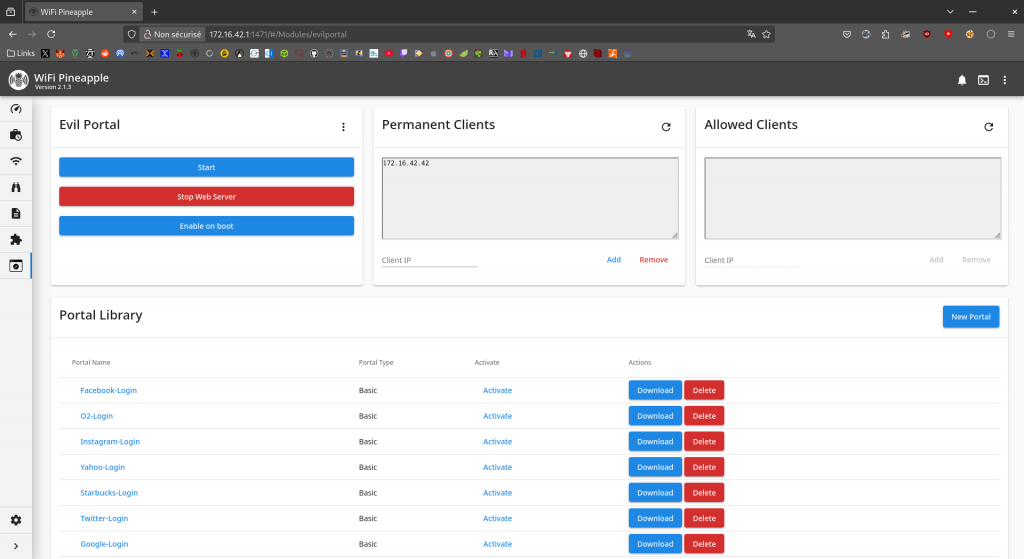Open the Google-Login portal
The height and width of the screenshot is (559, 1024).
click(104, 544)
